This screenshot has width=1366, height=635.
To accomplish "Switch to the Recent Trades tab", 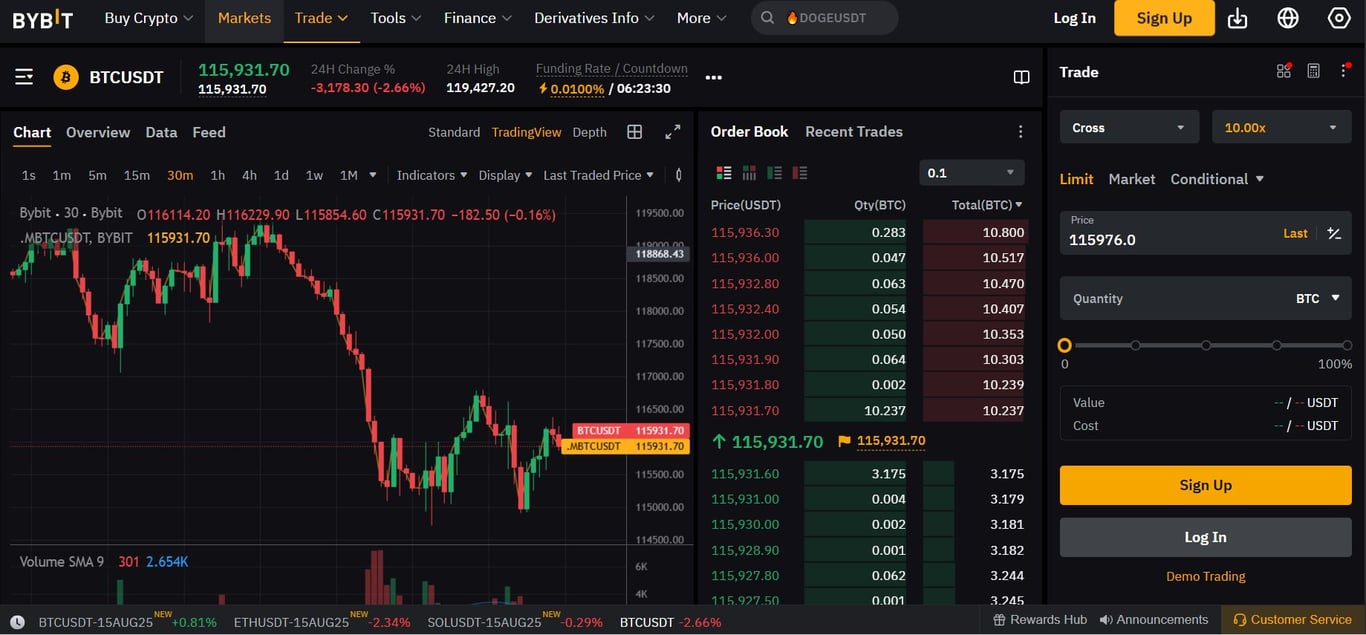I will pyautogui.click(x=853, y=131).
